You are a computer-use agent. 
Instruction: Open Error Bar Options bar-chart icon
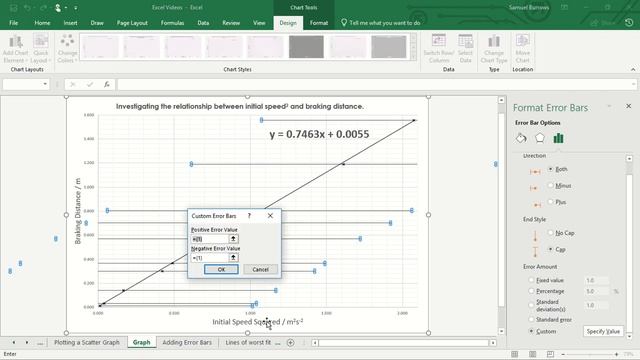558,138
